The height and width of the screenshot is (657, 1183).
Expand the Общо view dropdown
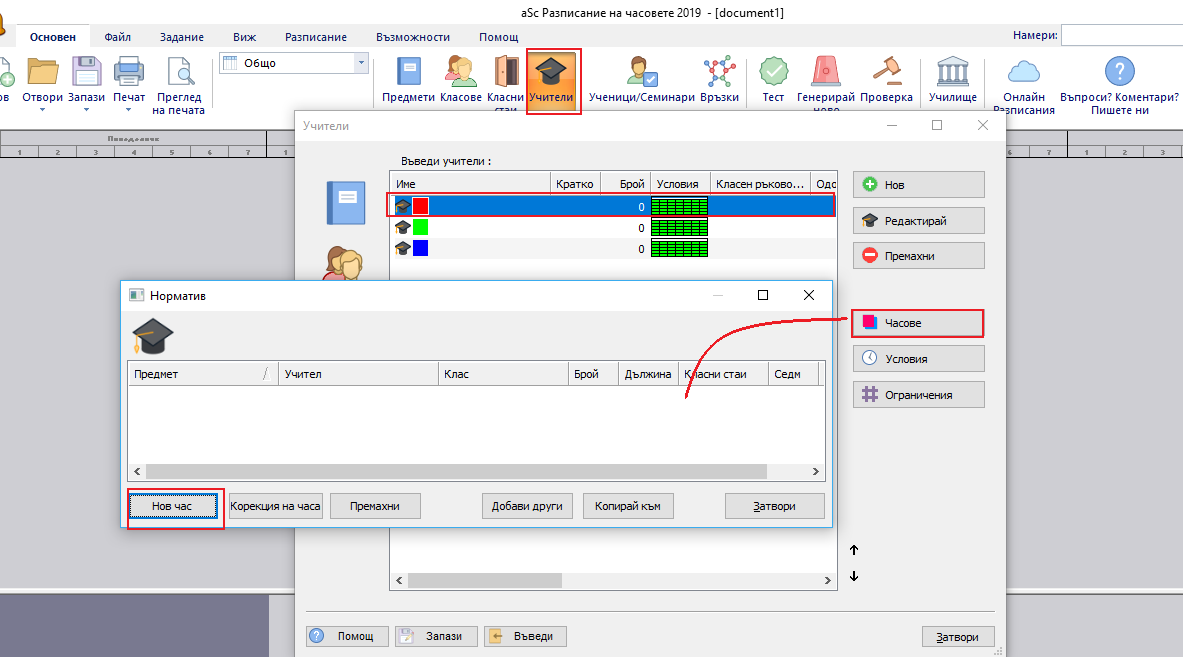tap(361, 63)
